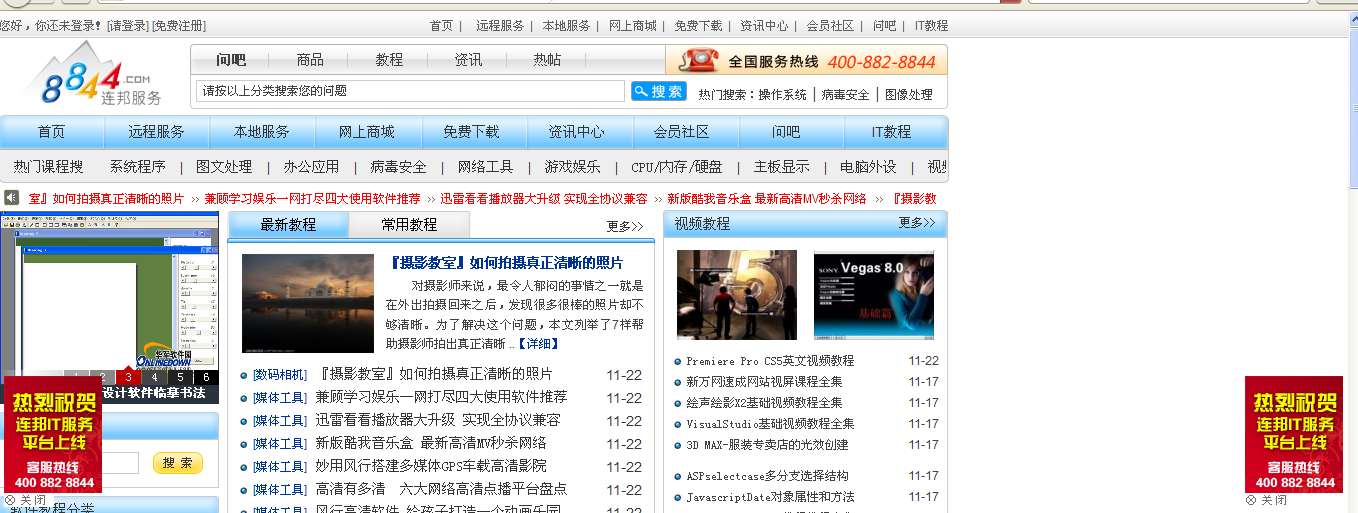Switch to the 常用教程 tab

[409, 225]
